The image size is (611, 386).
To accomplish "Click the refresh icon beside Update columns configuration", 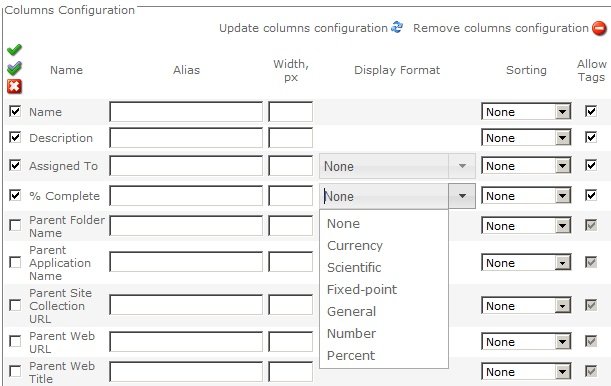I will [397, 28].
